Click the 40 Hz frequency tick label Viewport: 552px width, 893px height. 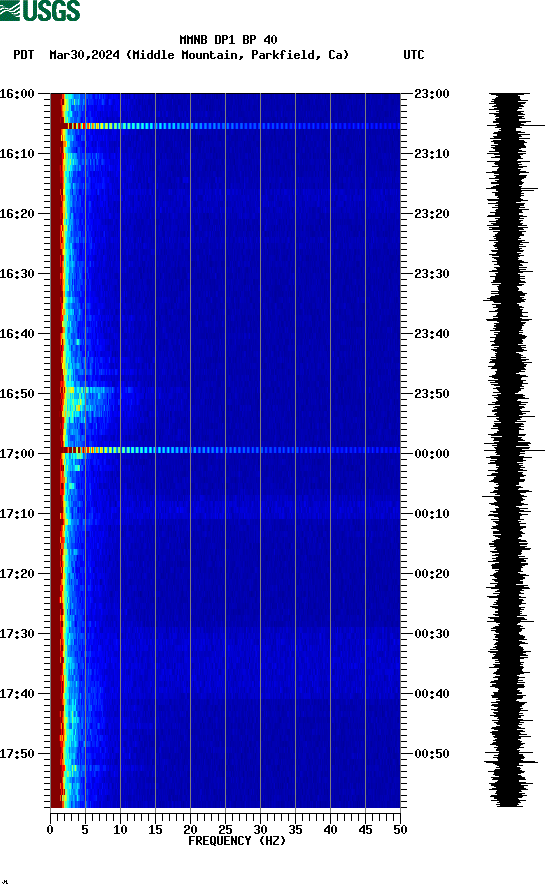[x=330, y=830]
